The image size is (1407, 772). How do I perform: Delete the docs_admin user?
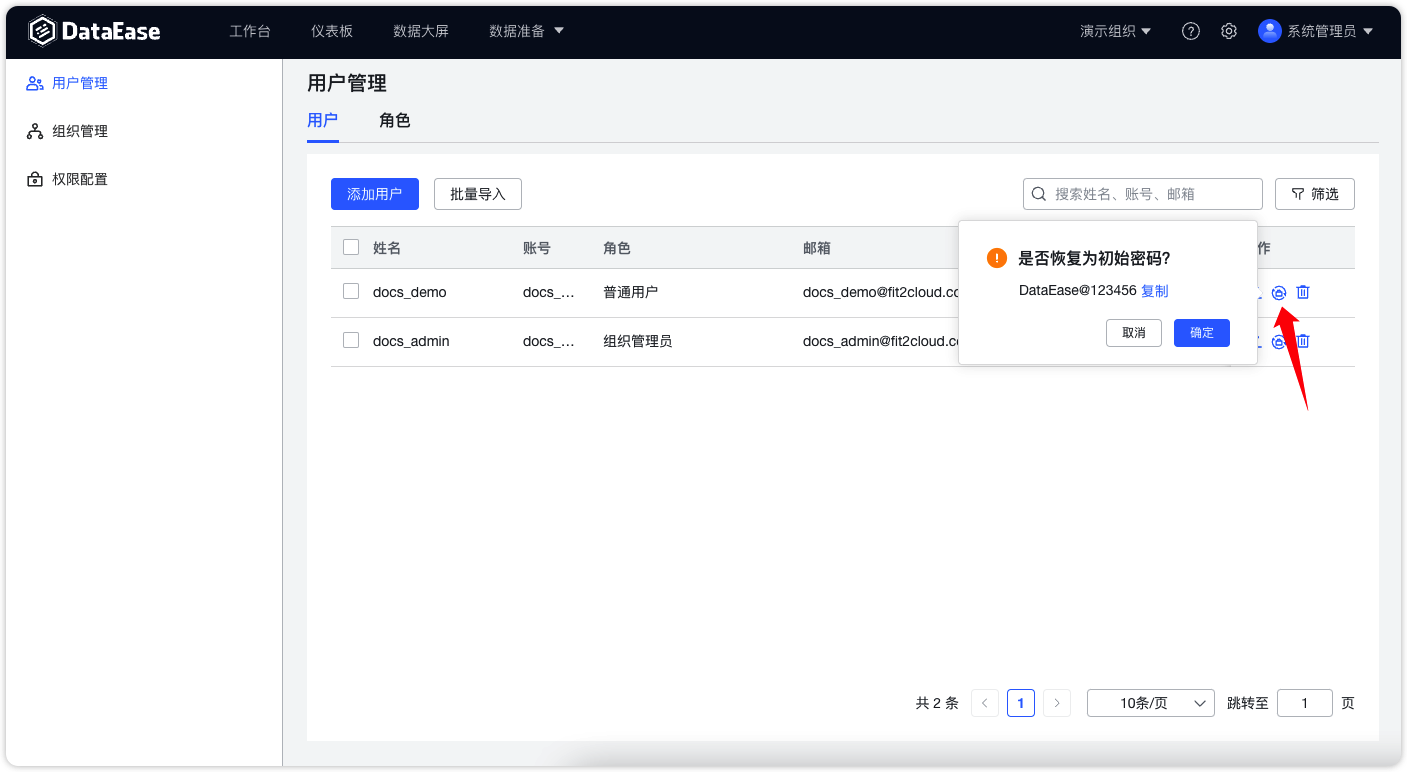[x=1303, y=342]
